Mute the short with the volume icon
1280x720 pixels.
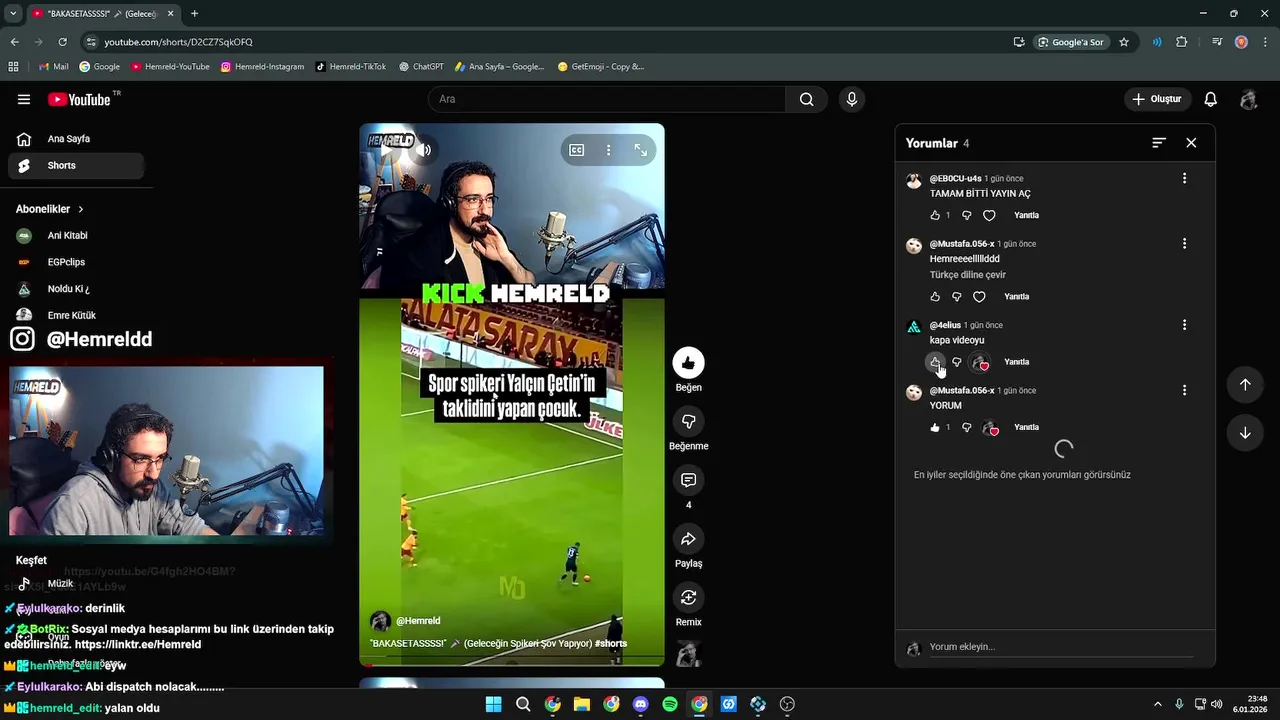[424, 150]
